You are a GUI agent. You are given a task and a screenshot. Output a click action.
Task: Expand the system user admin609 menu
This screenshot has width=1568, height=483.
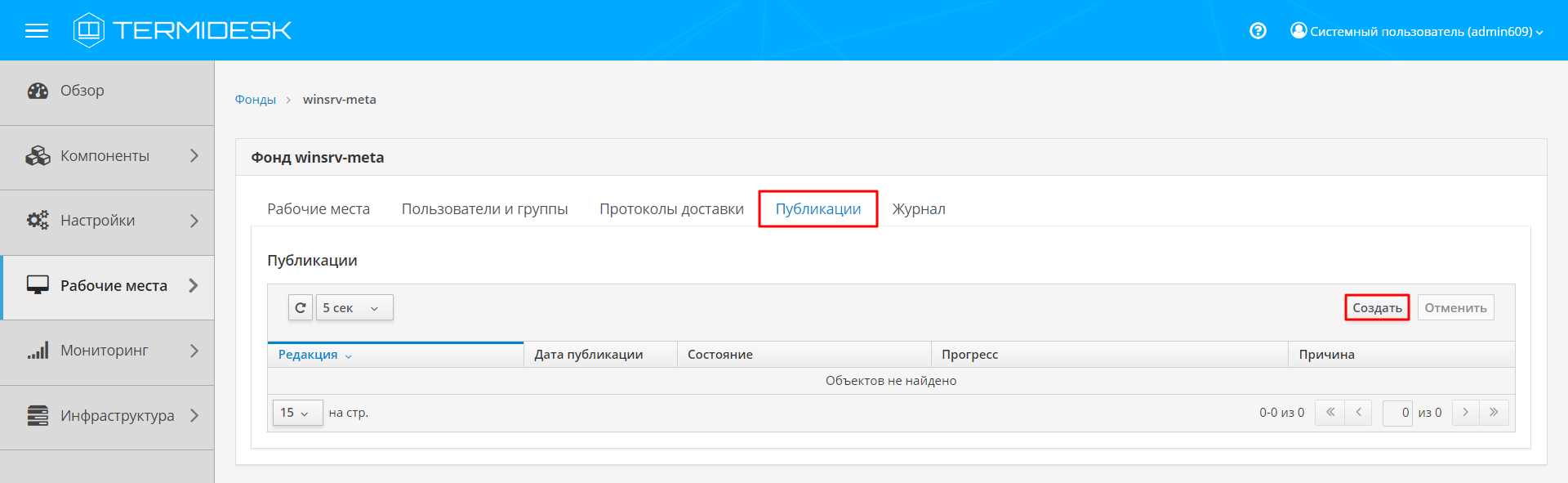click(x=1417, y=31)
